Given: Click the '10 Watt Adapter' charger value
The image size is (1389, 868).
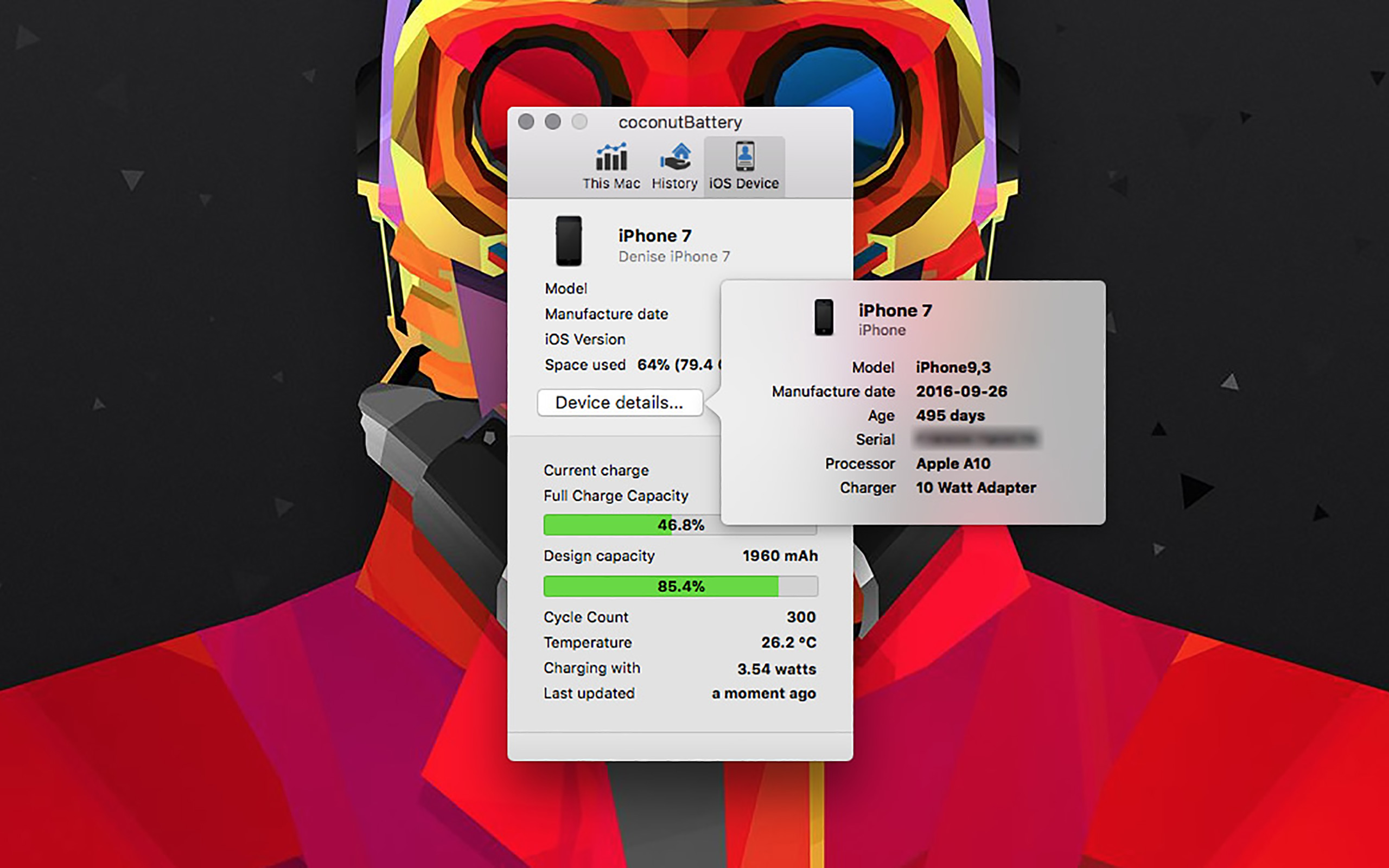Looking at the screenshot, I should click(976, 488).
